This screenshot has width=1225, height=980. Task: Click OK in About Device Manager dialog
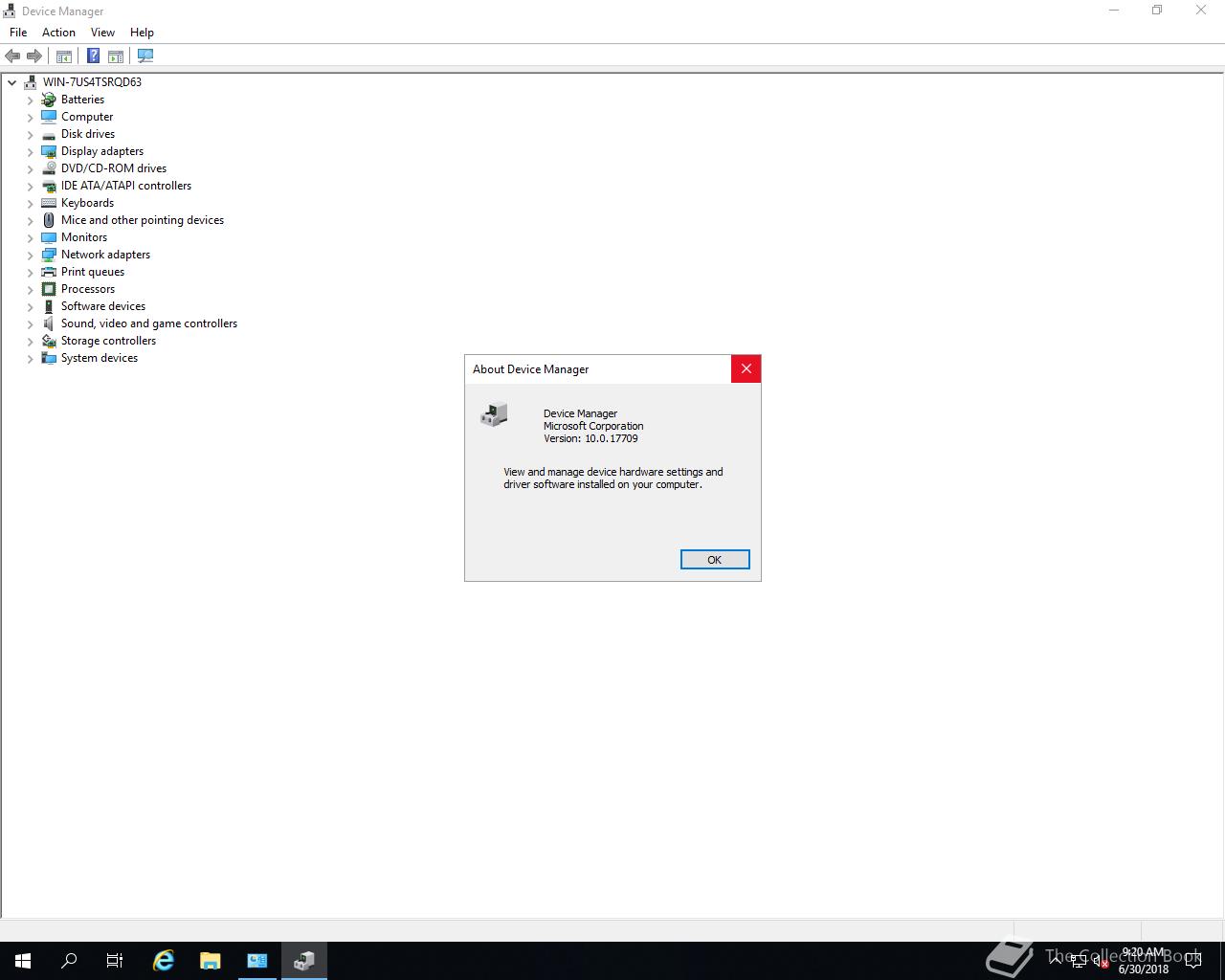click(715, 560)
